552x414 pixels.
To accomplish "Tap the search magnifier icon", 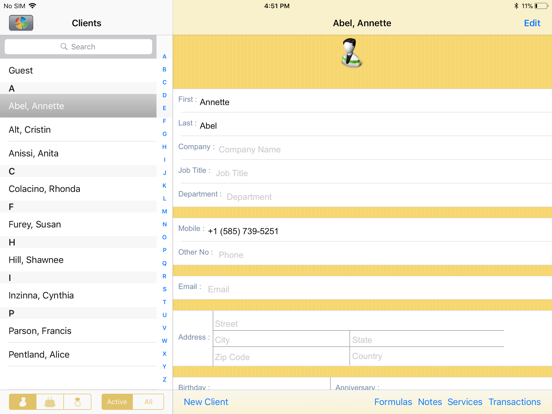I will point(64,46).
